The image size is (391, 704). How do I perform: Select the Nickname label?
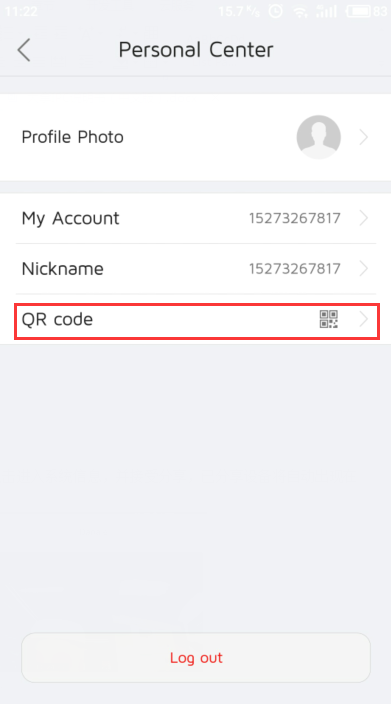(x=62, y=268)
